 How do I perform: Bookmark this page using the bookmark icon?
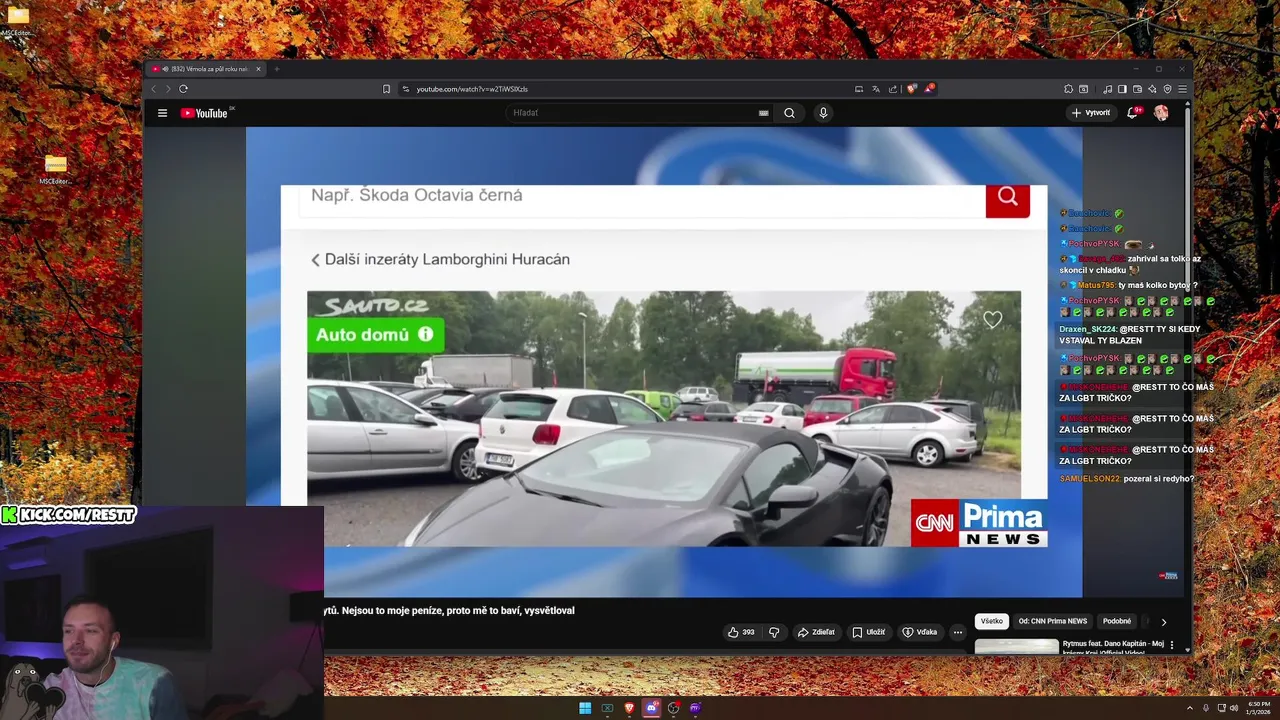386,89
